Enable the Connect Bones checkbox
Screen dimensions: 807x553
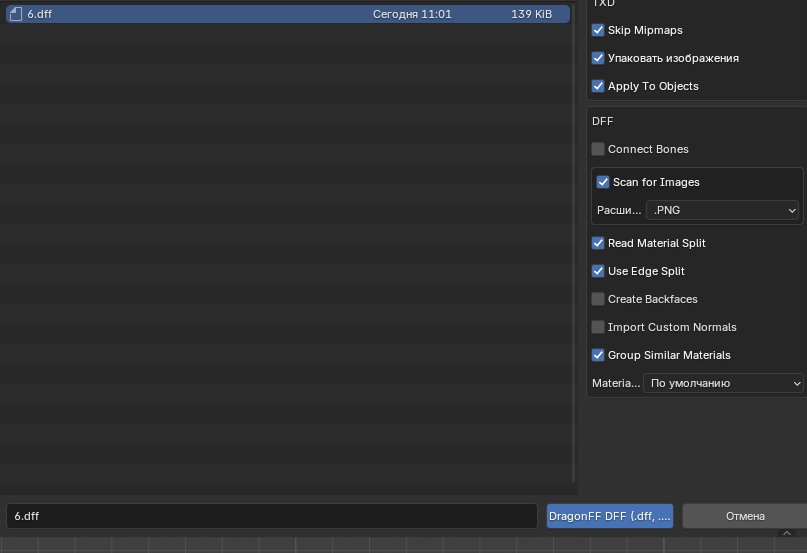(x=598, y=150)
